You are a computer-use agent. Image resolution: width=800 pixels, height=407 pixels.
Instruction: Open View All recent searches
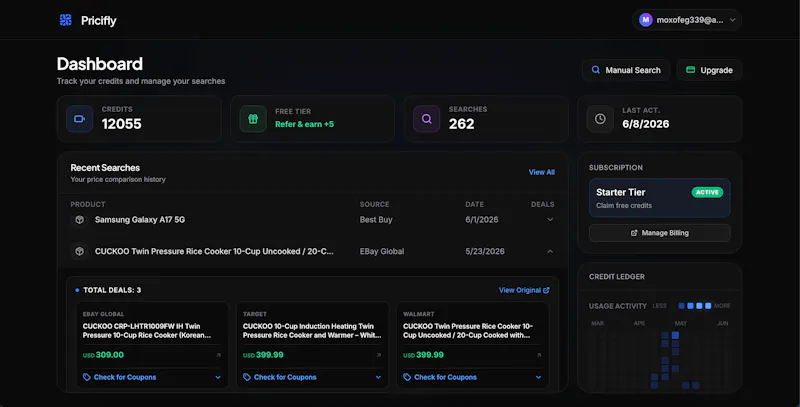point(541,172)
